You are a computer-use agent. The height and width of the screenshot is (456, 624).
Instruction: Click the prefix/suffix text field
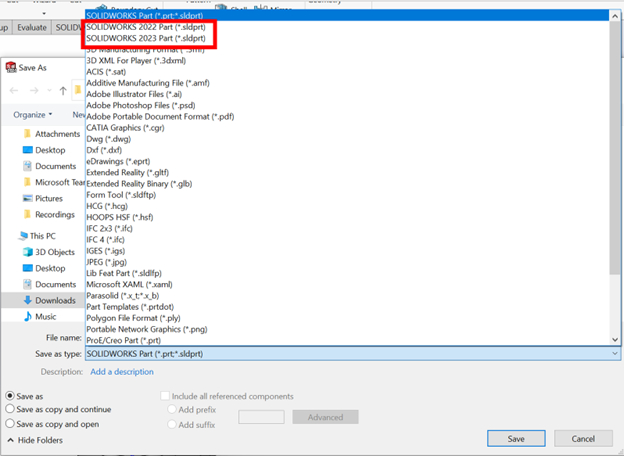coord(261,417)
